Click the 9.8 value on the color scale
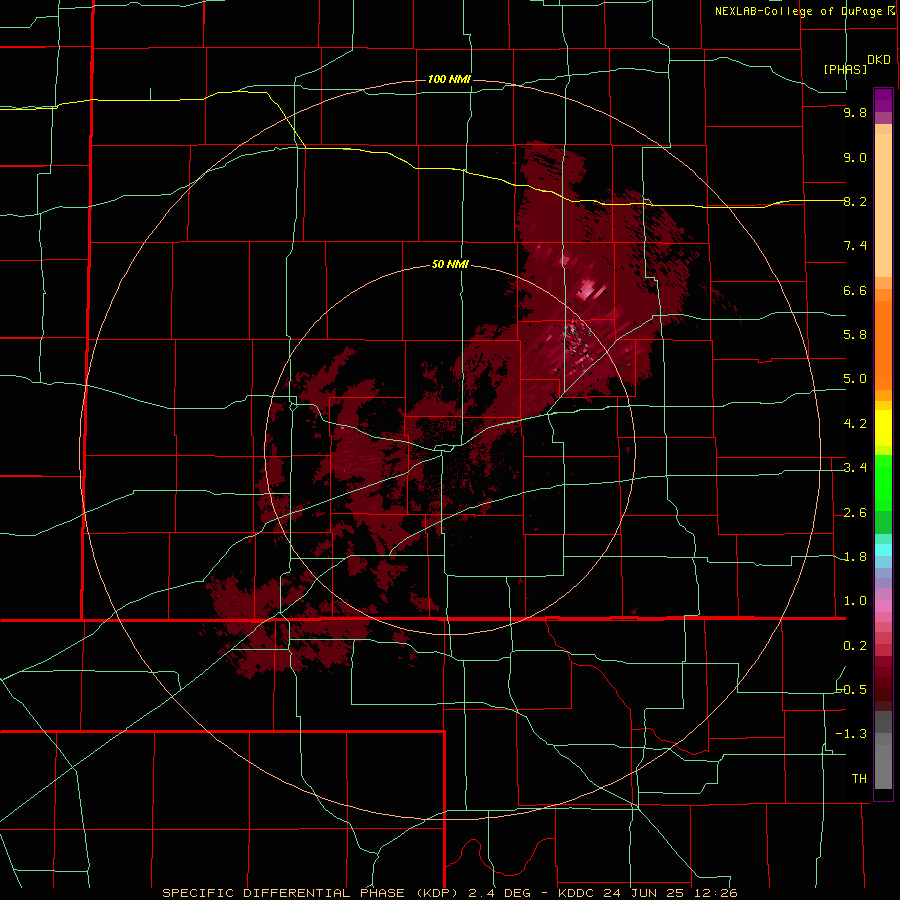 [x=855, y=112]
